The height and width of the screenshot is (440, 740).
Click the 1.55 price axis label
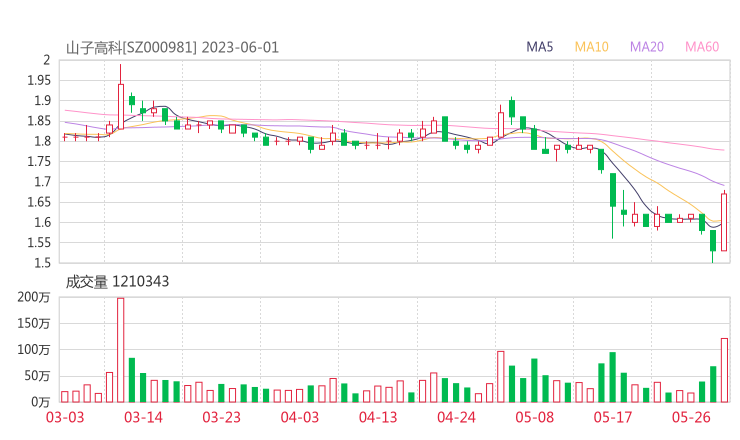(x=39, y=243)
